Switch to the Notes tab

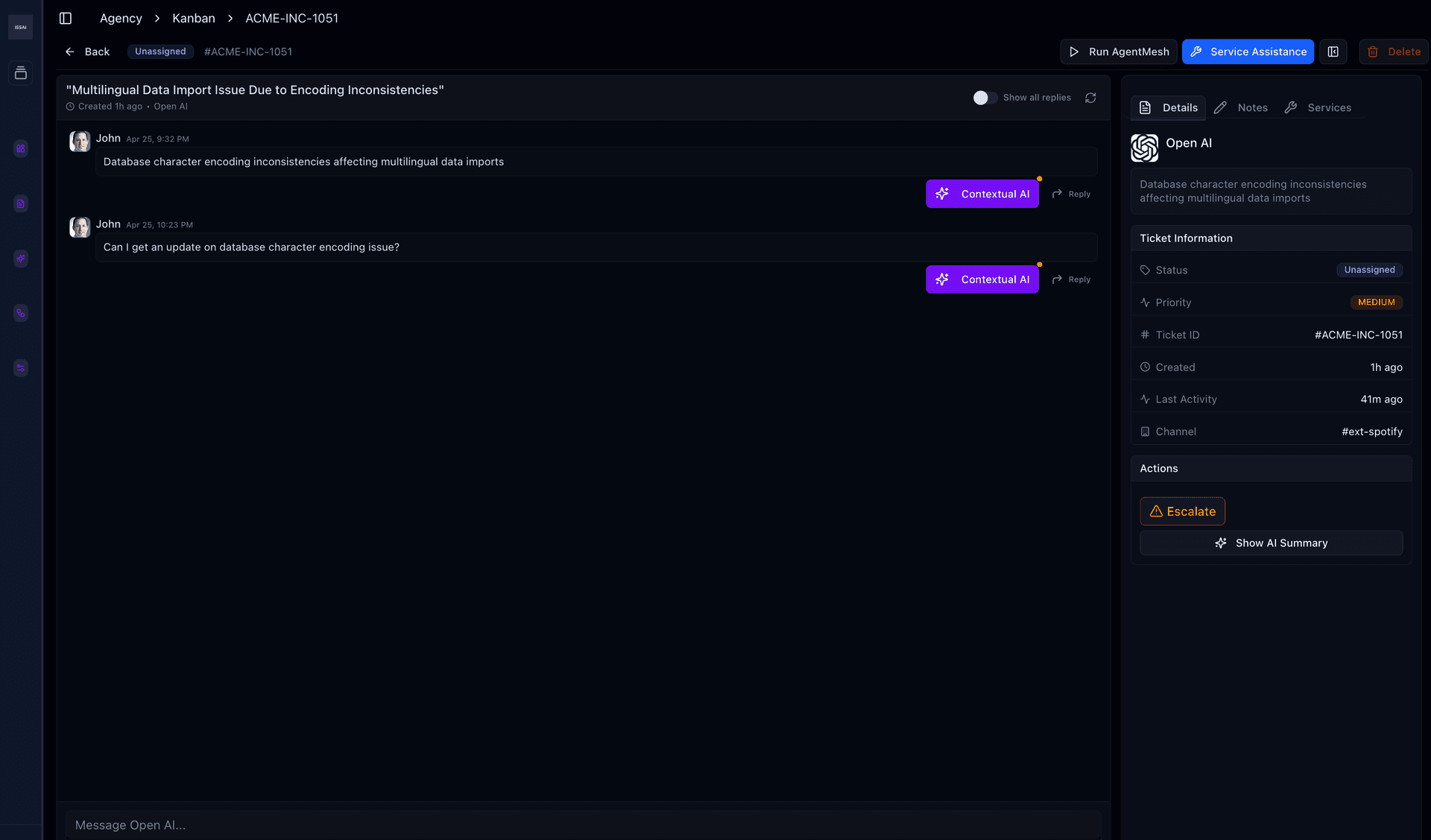point(1242,107)
